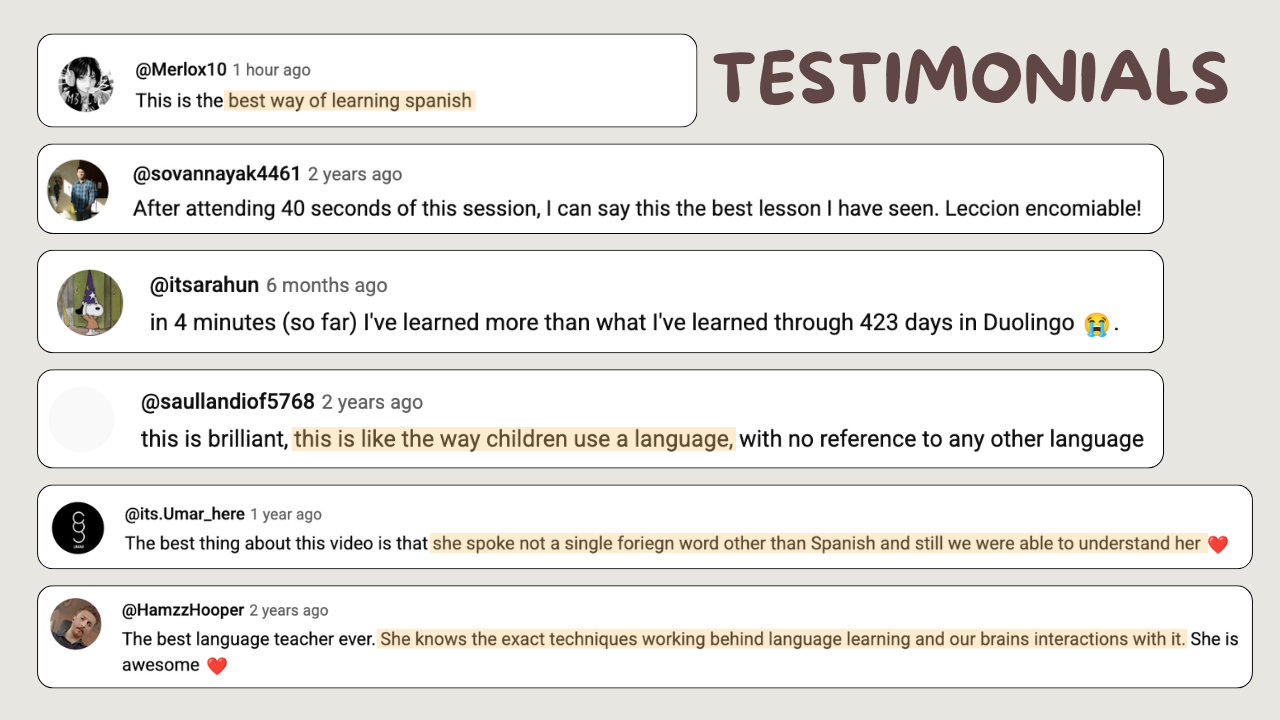Open the @itsarahun username link
The height and width of the screenshot is (720, 1280).
tap(204, 285)
